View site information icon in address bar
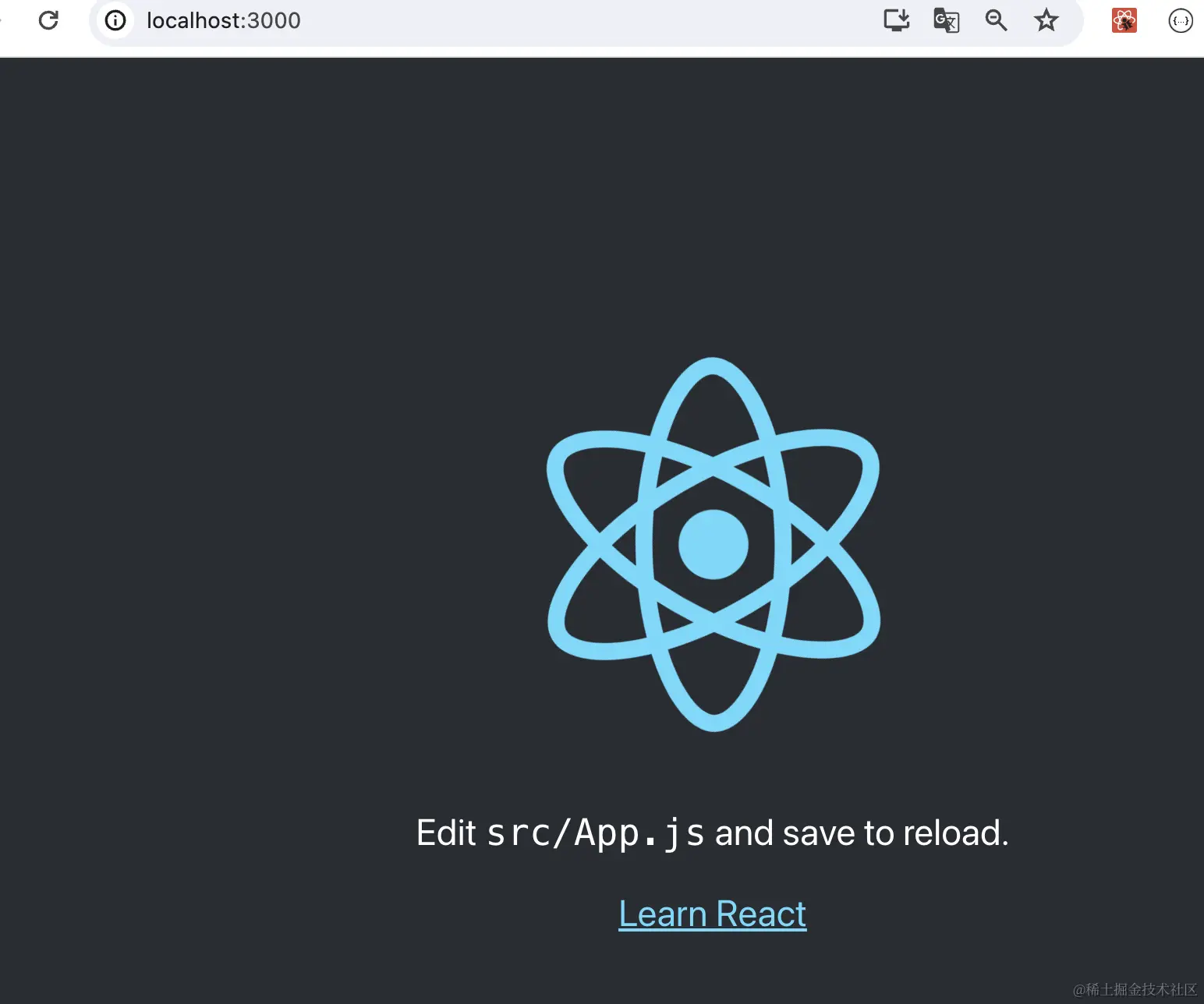Screen dimensions: 1204x1004 [115, 20]
